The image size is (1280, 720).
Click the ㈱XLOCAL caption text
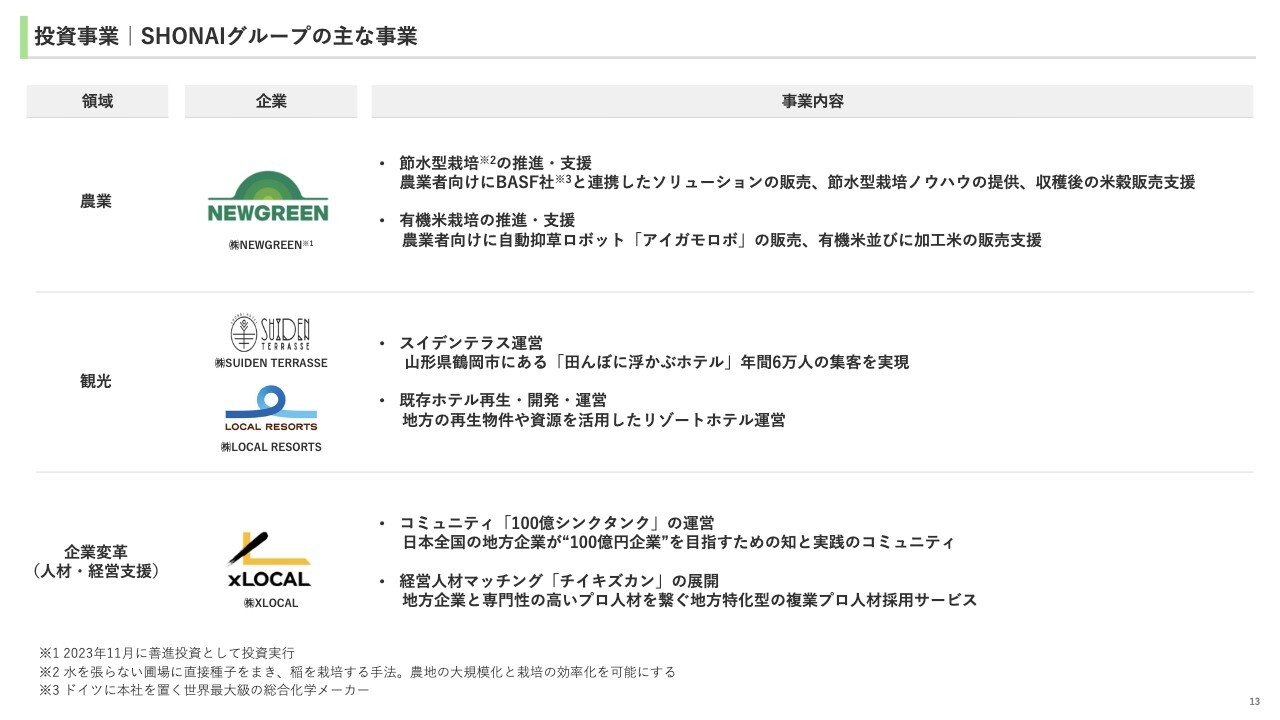(x=271, y=603)
